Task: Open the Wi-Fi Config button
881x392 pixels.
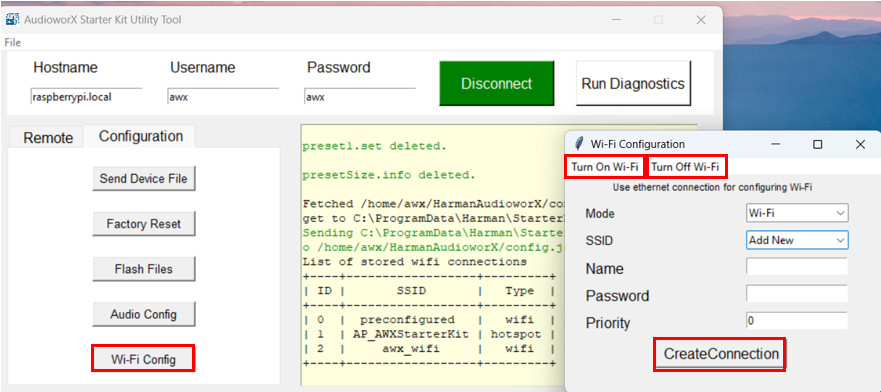Action: [143, 359]
